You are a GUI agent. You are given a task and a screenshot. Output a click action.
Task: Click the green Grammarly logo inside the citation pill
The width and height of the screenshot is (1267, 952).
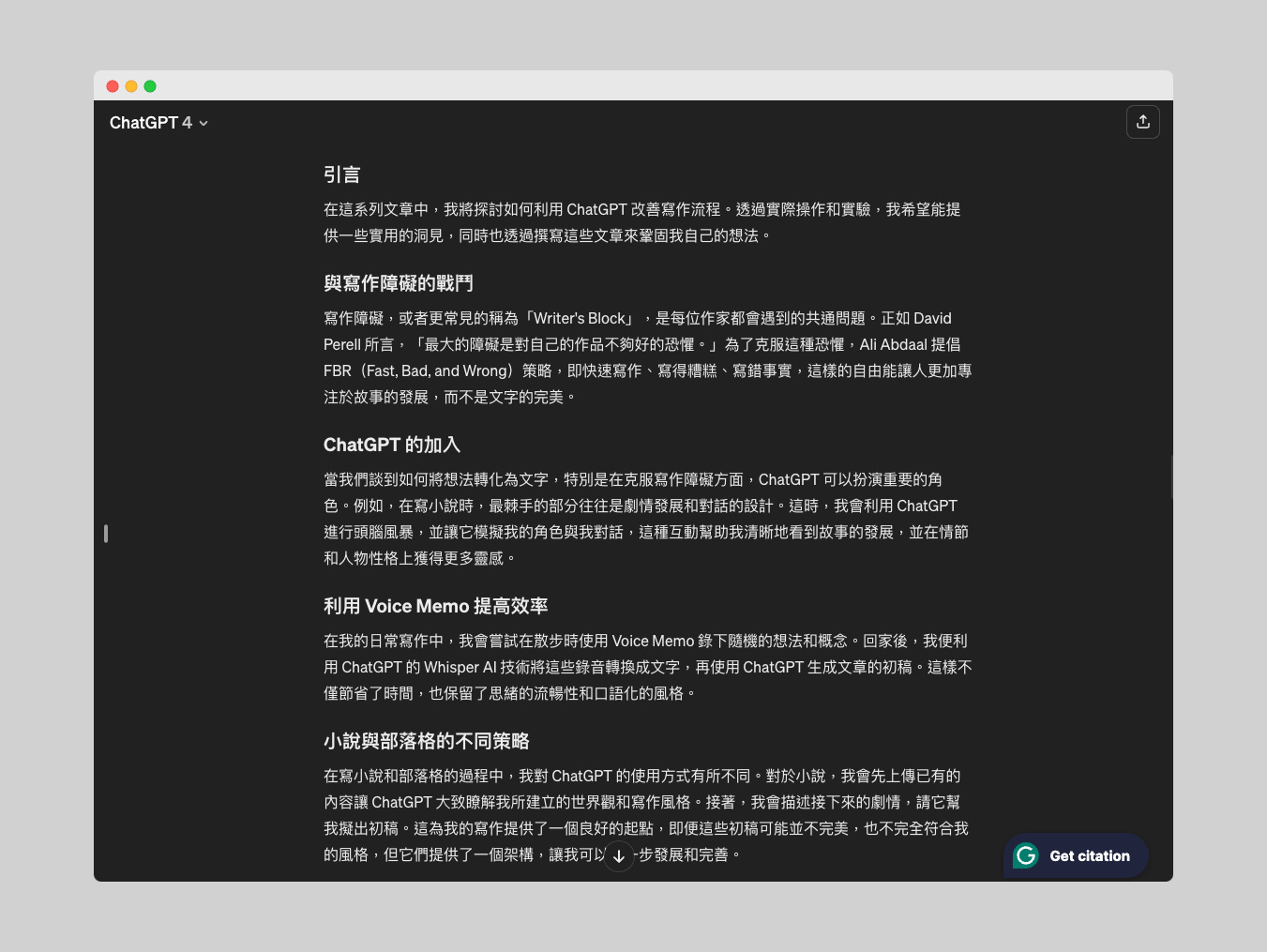pyautogui.click(x=1026, y=855)
